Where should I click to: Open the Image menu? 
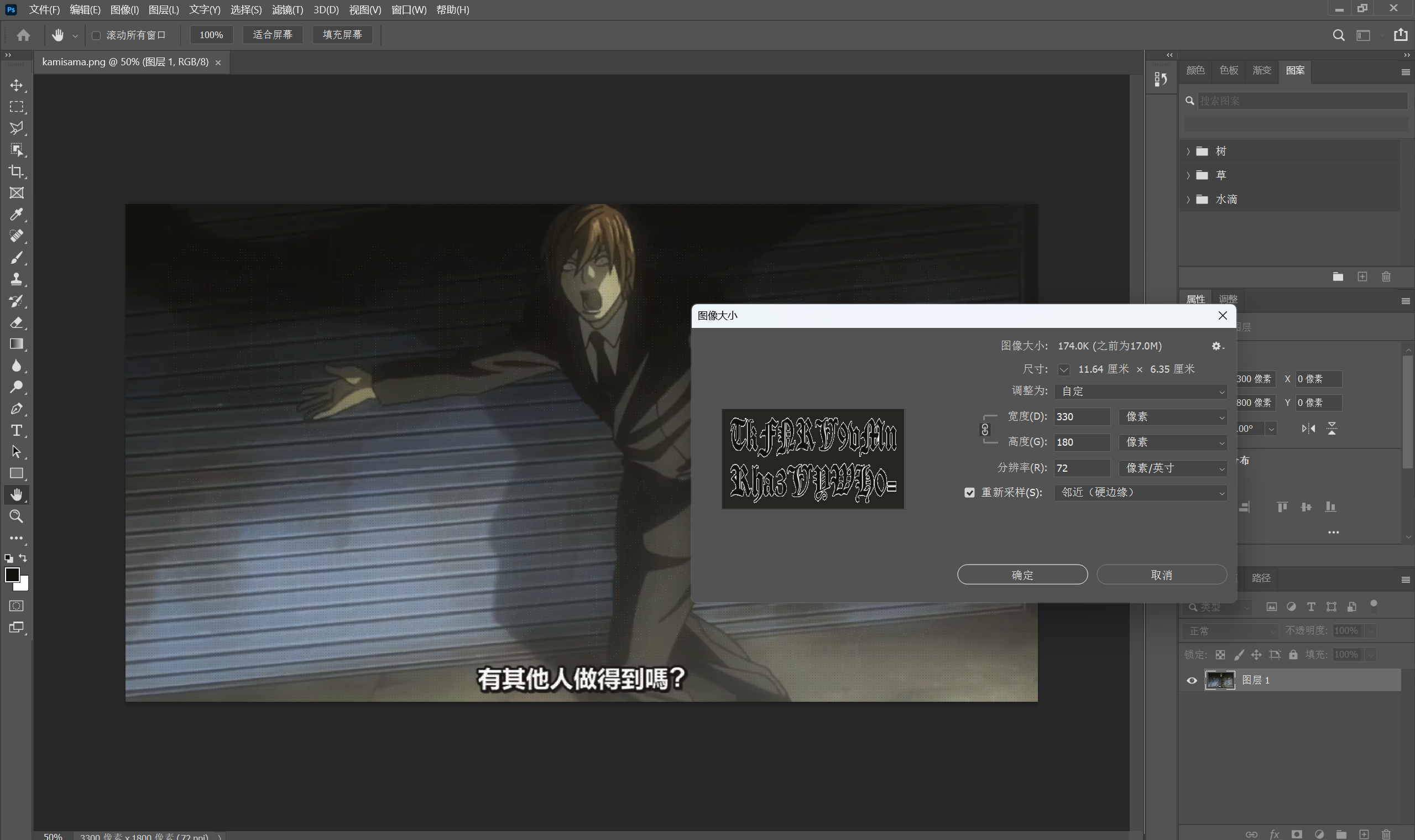[x=124, y=9]
